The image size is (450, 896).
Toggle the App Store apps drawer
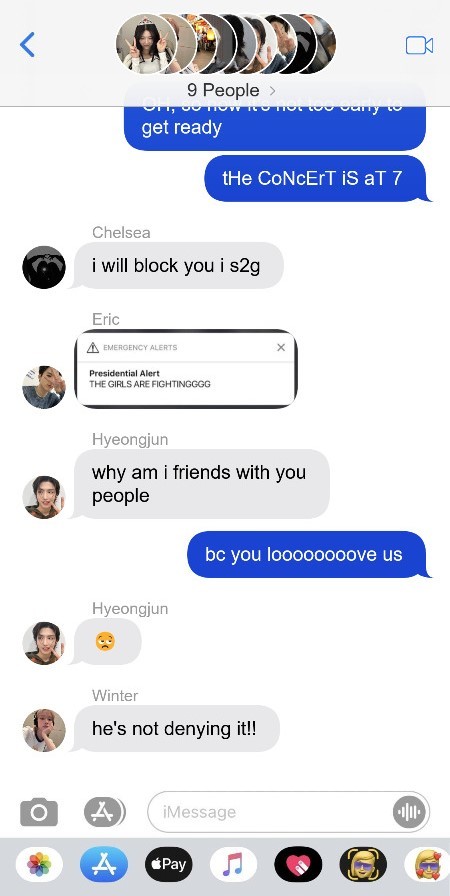(x=105, y=811)
